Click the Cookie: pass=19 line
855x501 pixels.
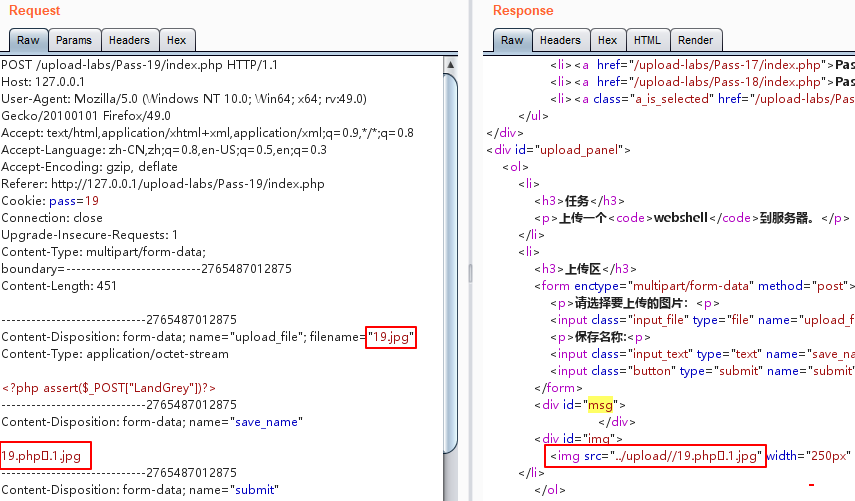50,201
